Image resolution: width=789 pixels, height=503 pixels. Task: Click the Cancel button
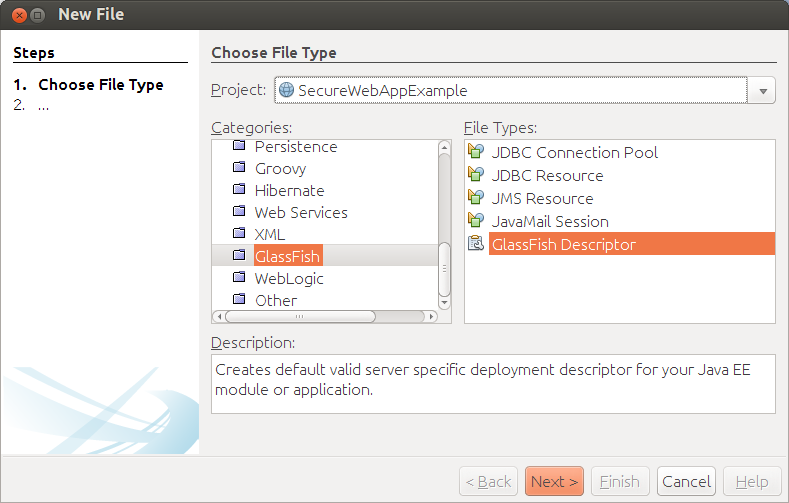[x=686, y=481]
